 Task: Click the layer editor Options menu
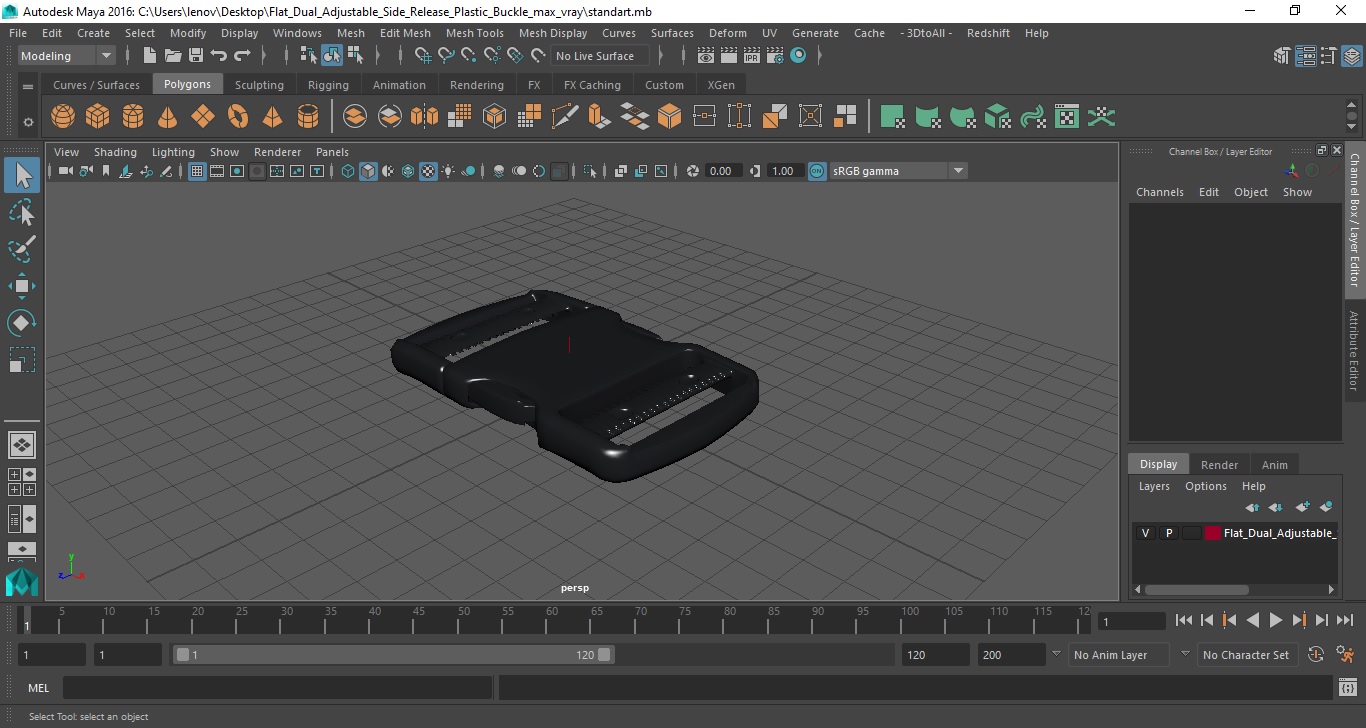[x=1206, y=486]
